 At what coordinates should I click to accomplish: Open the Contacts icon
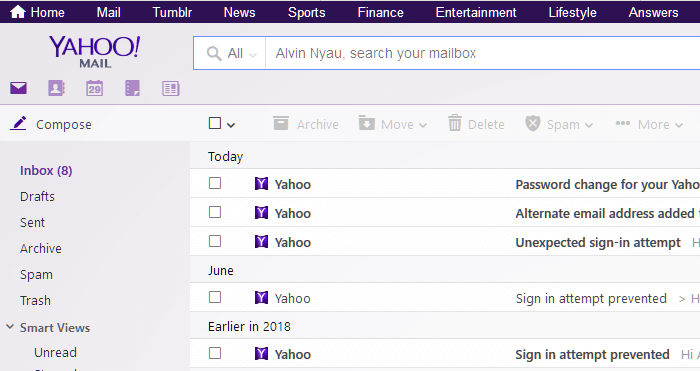56,88
